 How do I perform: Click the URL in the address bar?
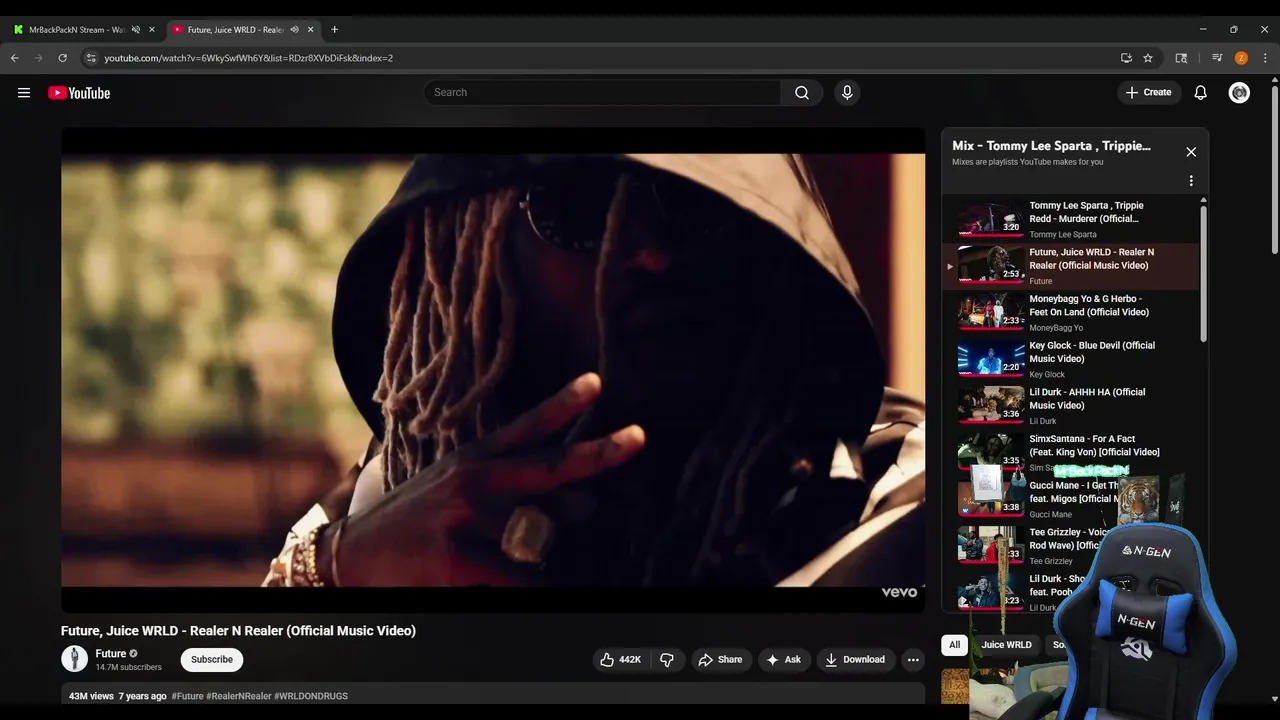coord(248,58)
